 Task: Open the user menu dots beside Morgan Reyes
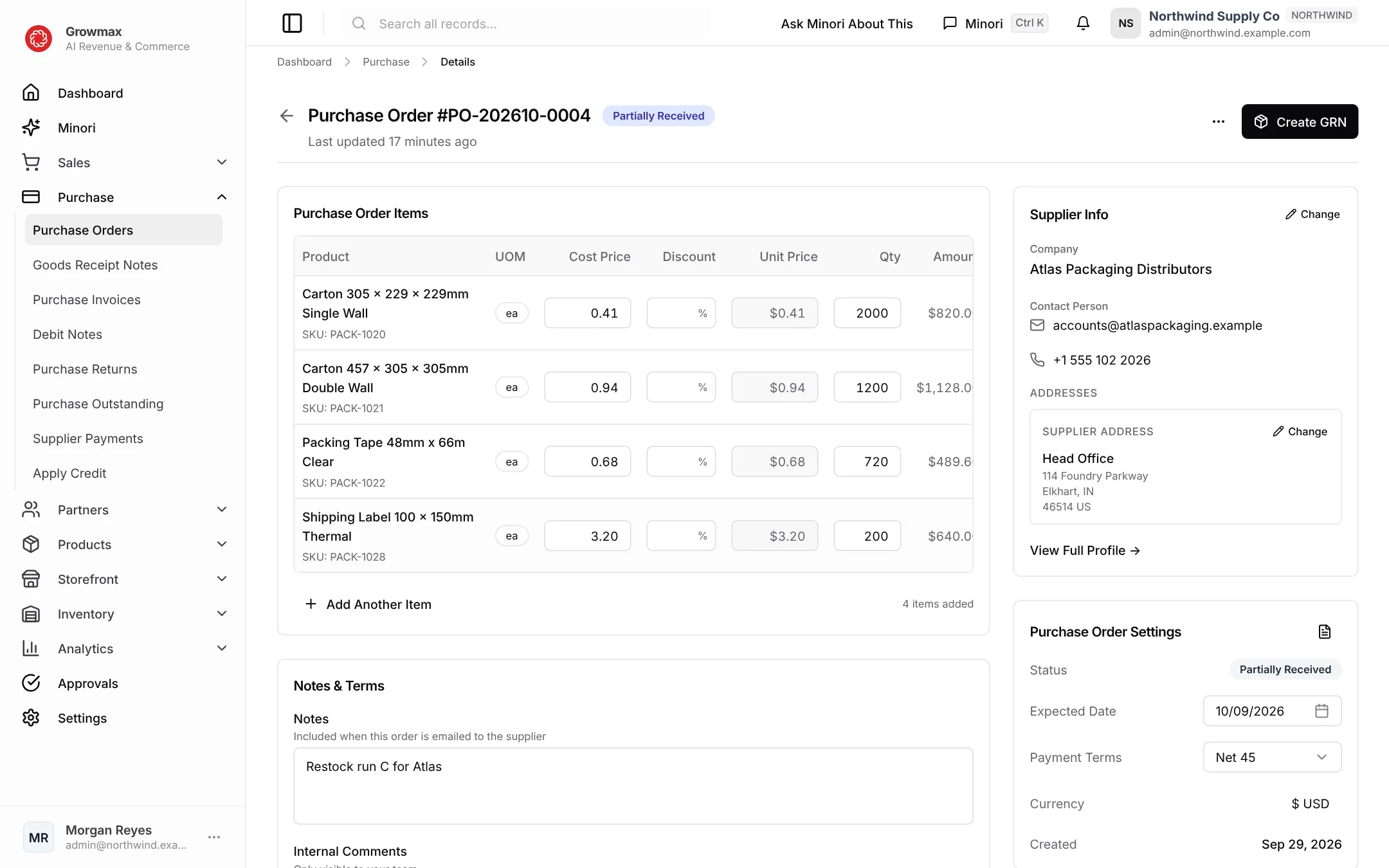[214, 837]
